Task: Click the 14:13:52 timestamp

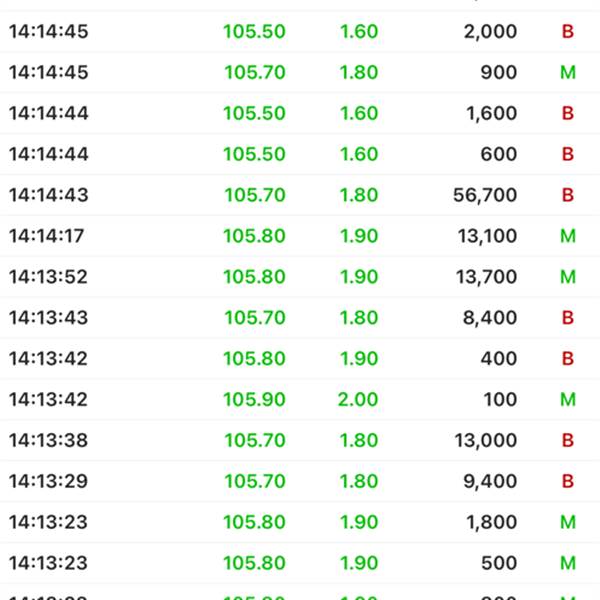Action: point(48,277)
